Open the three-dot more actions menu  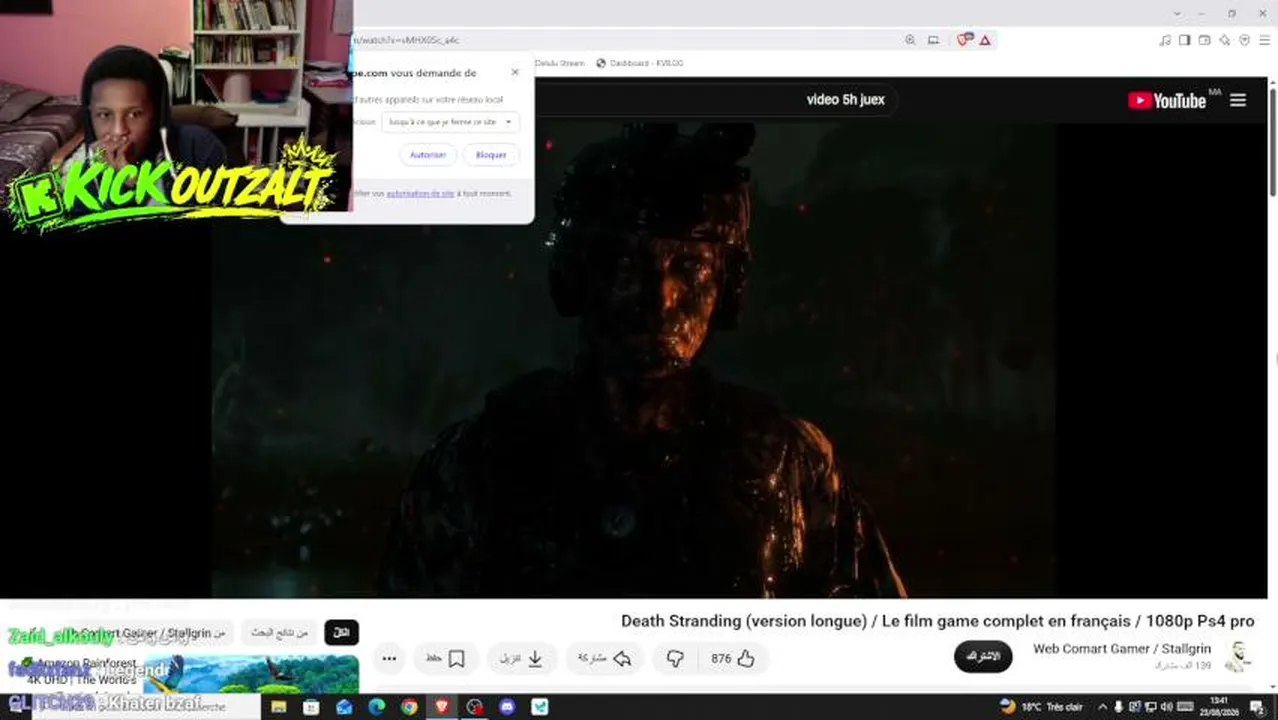(389, 658)
